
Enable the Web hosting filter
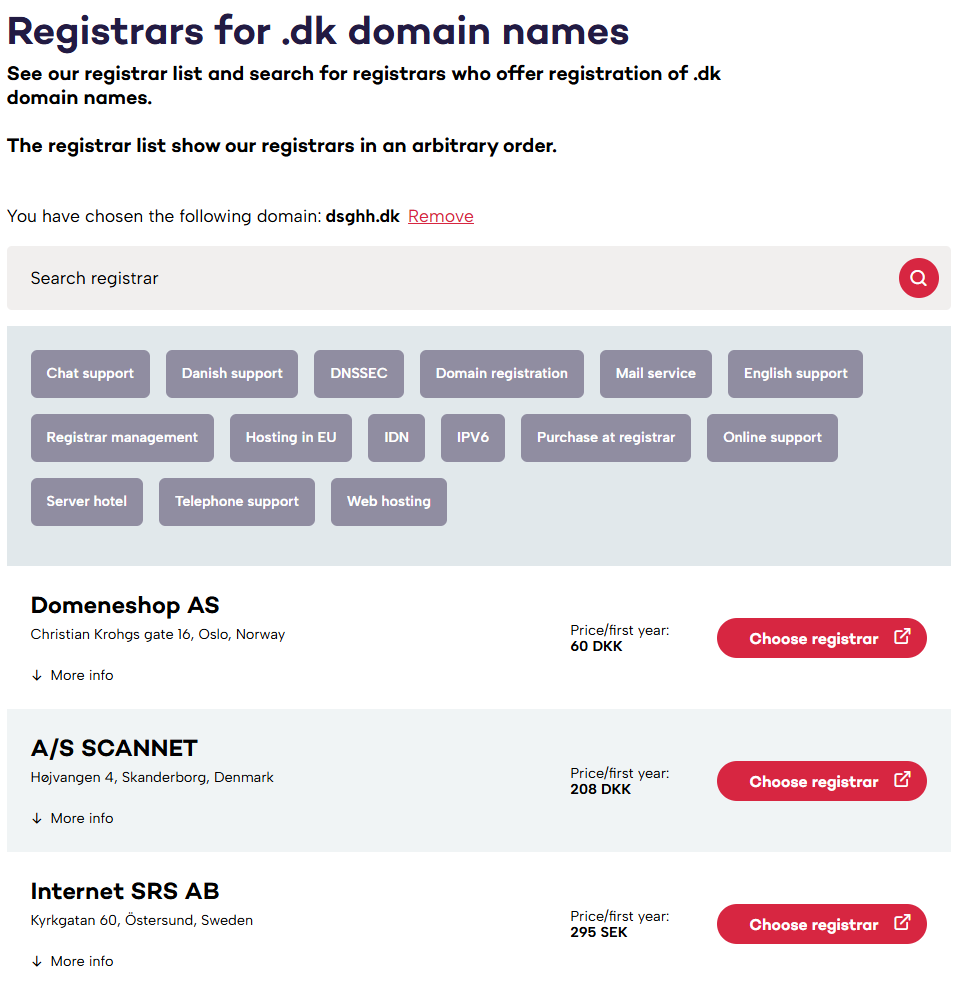(x=389, y=502)
